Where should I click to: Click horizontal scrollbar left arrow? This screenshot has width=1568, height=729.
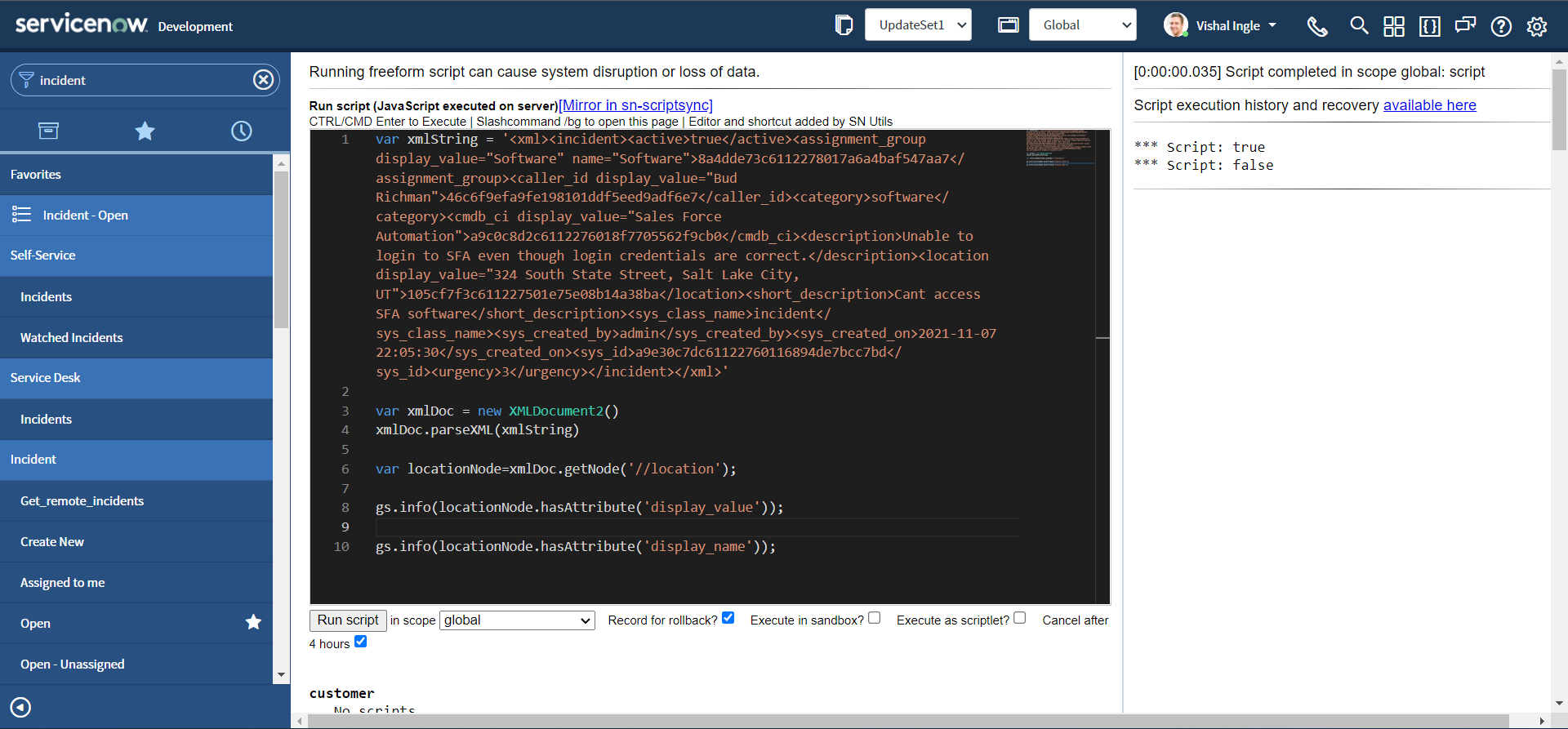click(x=300, y=721)
